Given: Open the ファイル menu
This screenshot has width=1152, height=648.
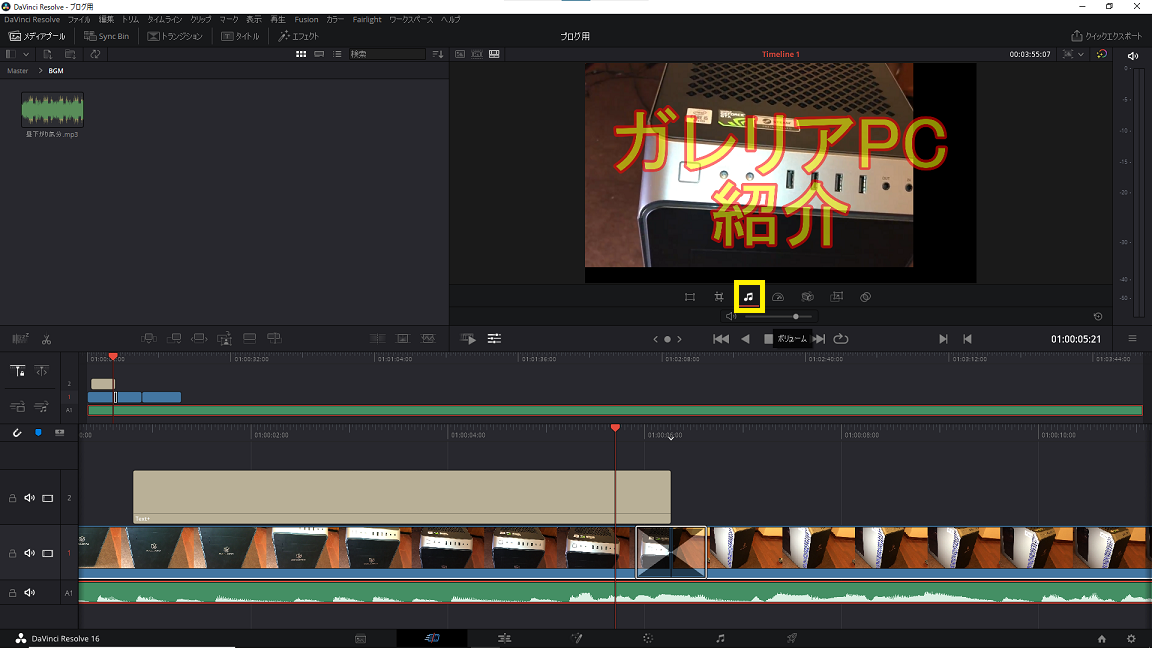Looking at the screenshot, I should click(x=79, y=20).
